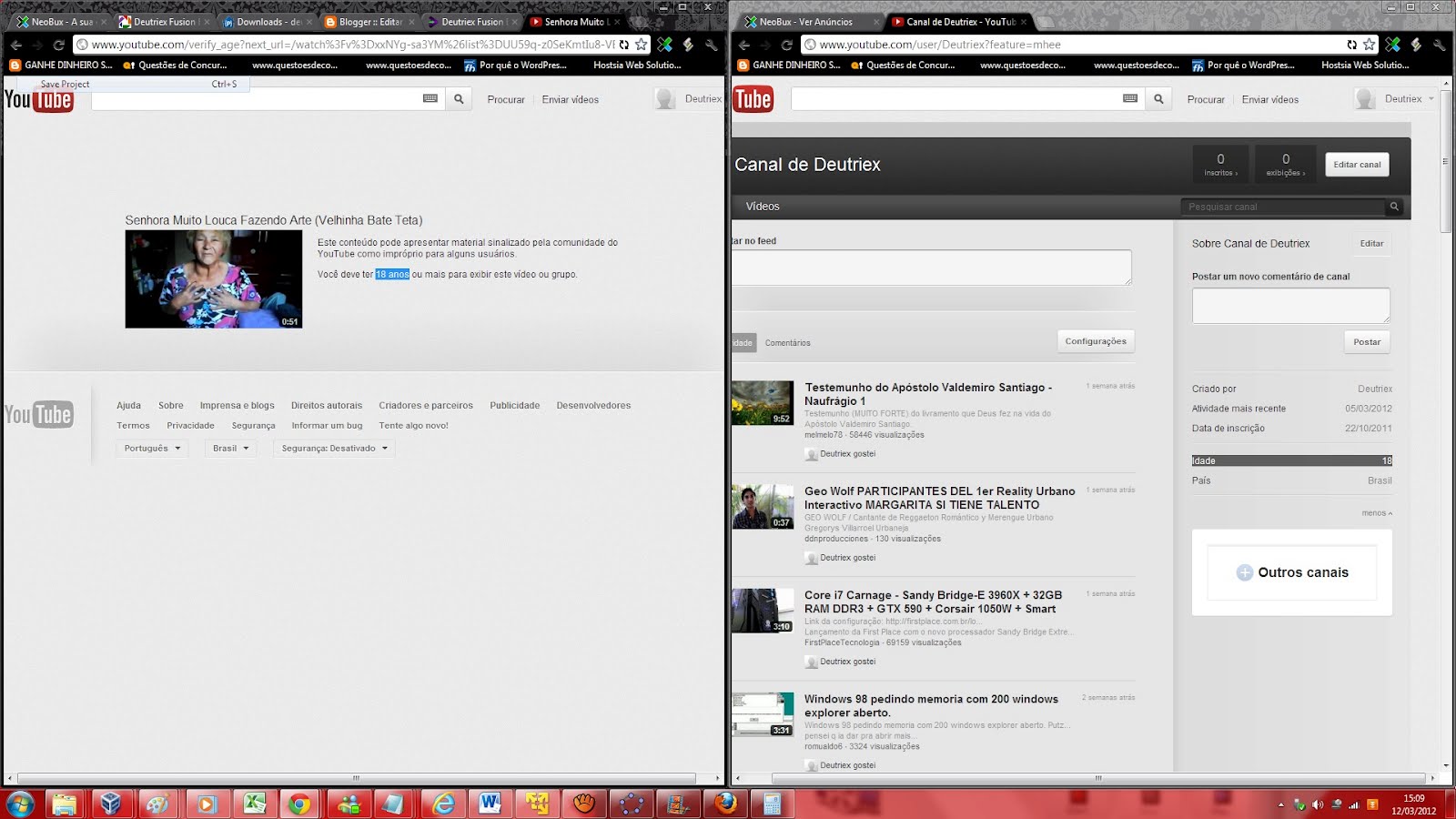This screenshot has height=819, width=1456.
Task: Open the Brasil country dropdown
Action: [230, 448]
